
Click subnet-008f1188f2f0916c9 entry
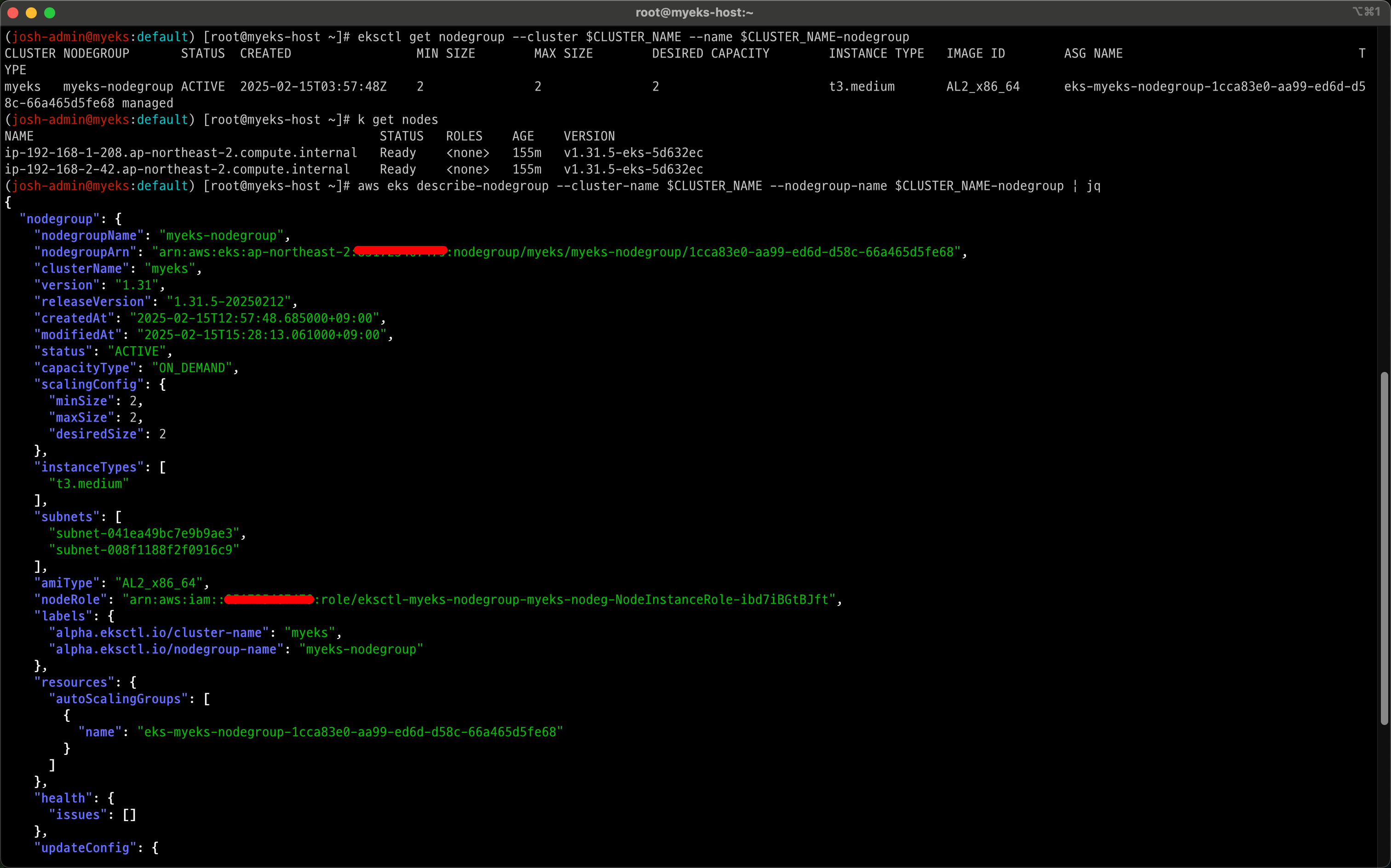[x=144, y=550]
